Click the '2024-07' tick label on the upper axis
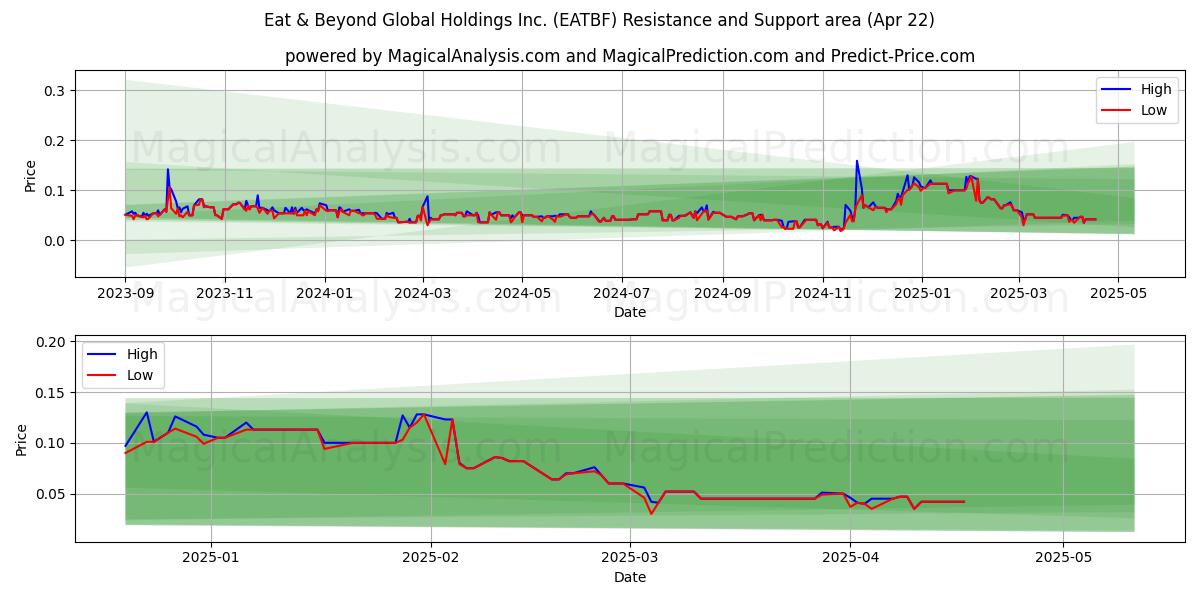 pos(622,294)
